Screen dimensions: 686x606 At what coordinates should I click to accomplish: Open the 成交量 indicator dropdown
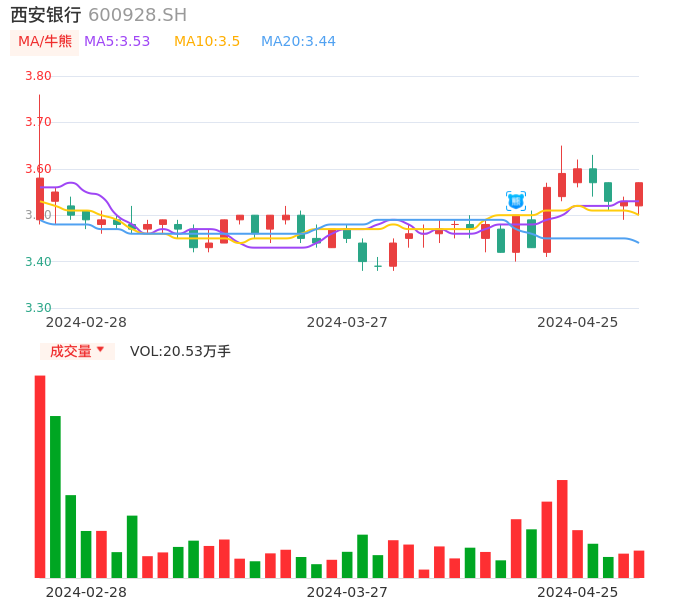77,351
